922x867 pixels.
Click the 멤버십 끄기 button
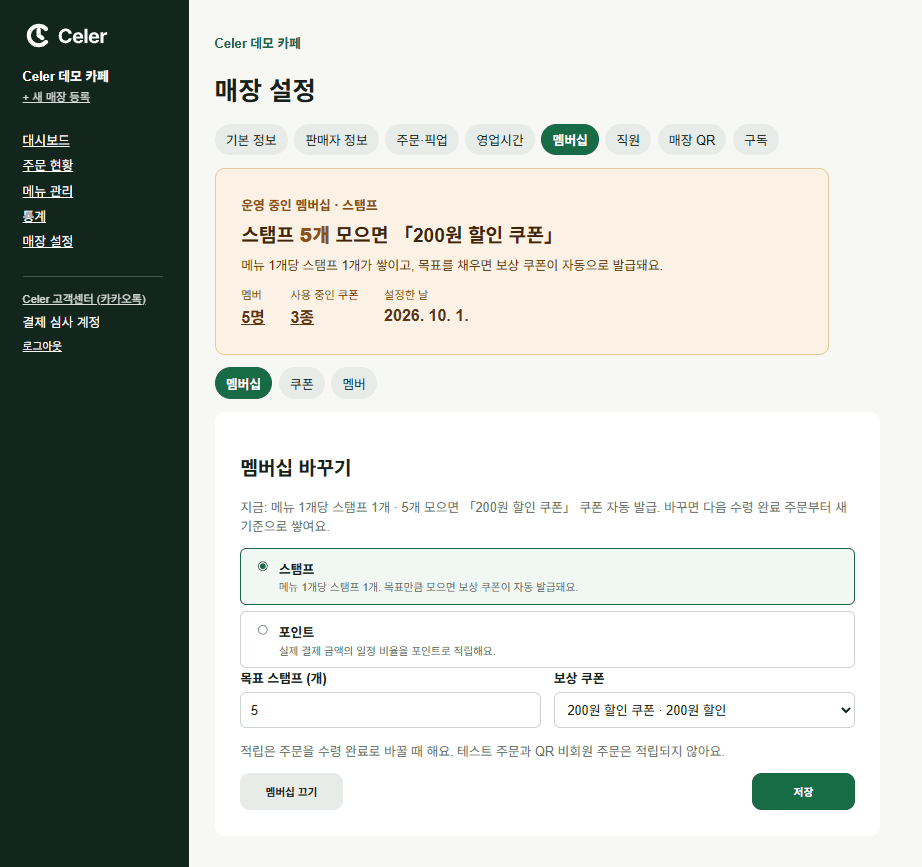(x=291, y=792)
